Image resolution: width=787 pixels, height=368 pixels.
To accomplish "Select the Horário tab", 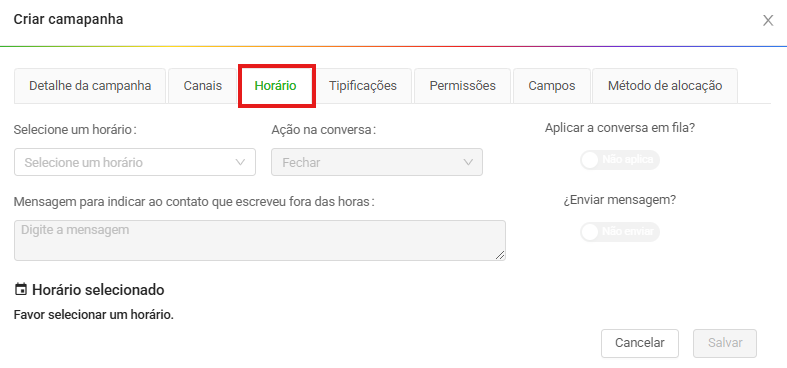I will [x=276, y=86].
